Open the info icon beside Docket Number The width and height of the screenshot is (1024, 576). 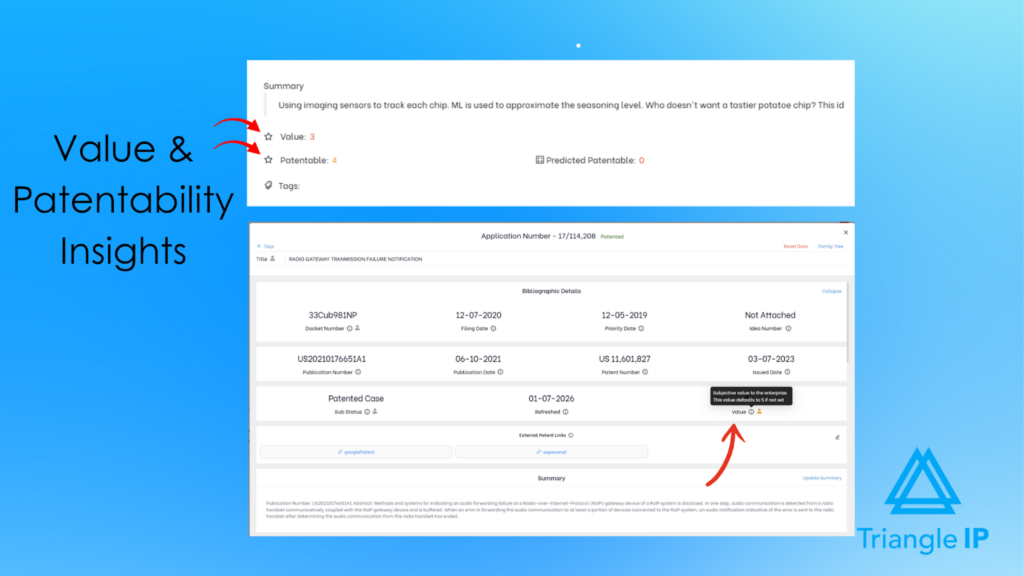pyautogui.click(x=348, y=329)
